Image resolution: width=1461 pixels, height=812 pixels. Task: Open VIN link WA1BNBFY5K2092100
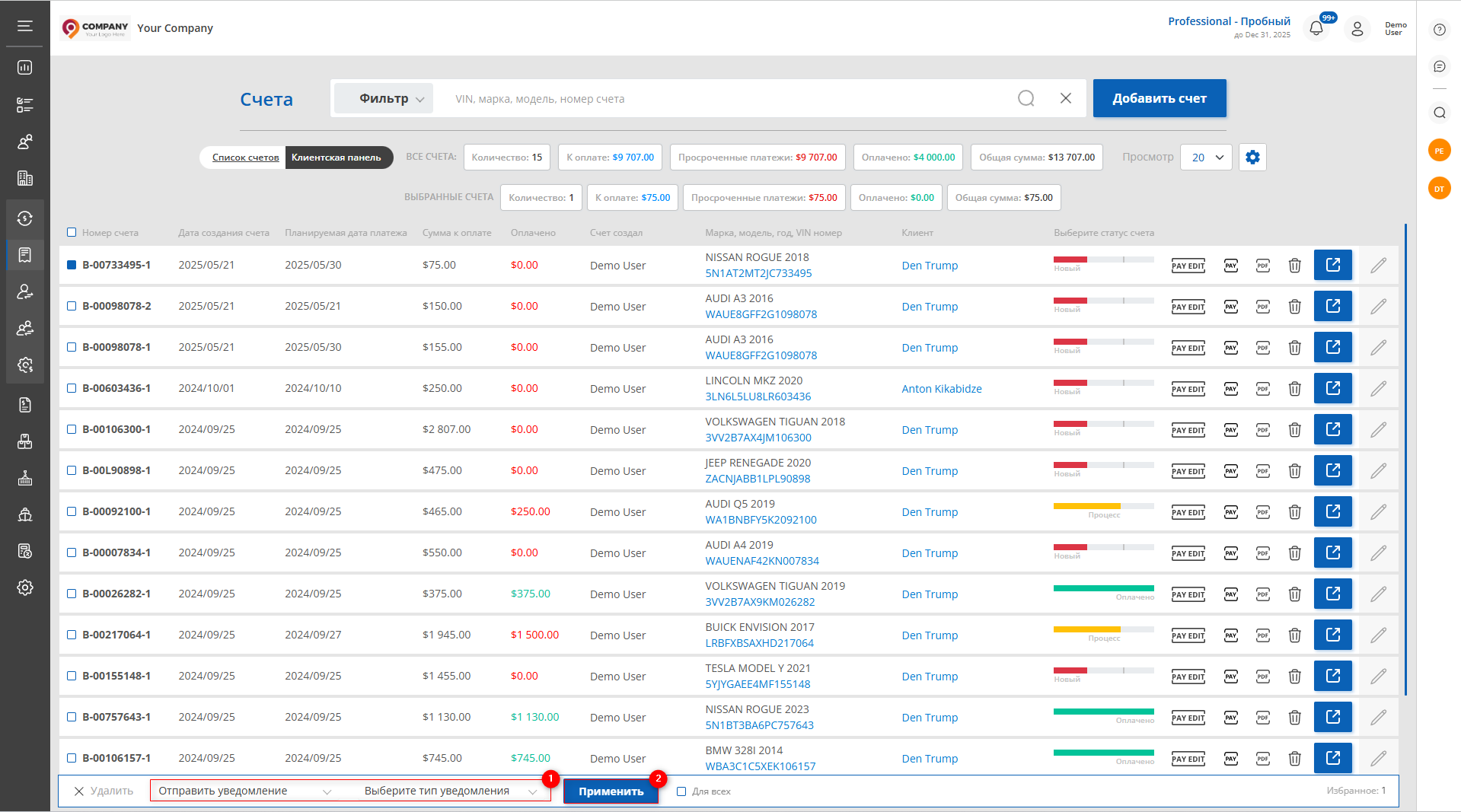[761, 520]
